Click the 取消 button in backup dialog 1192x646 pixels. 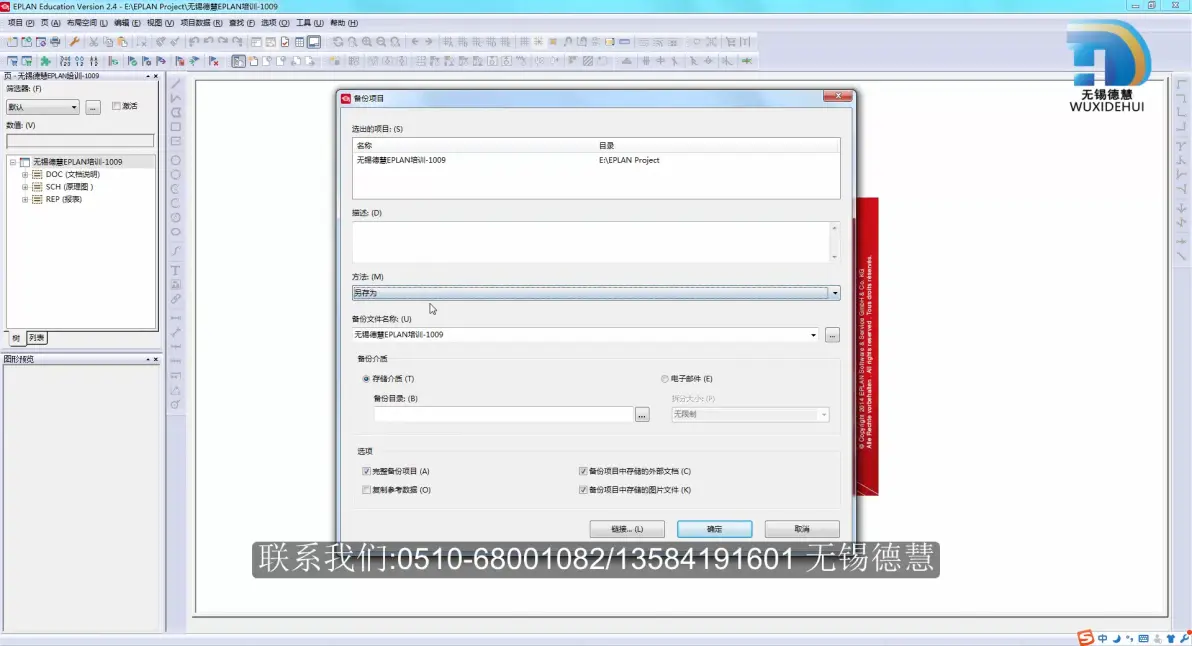[802, 529]
